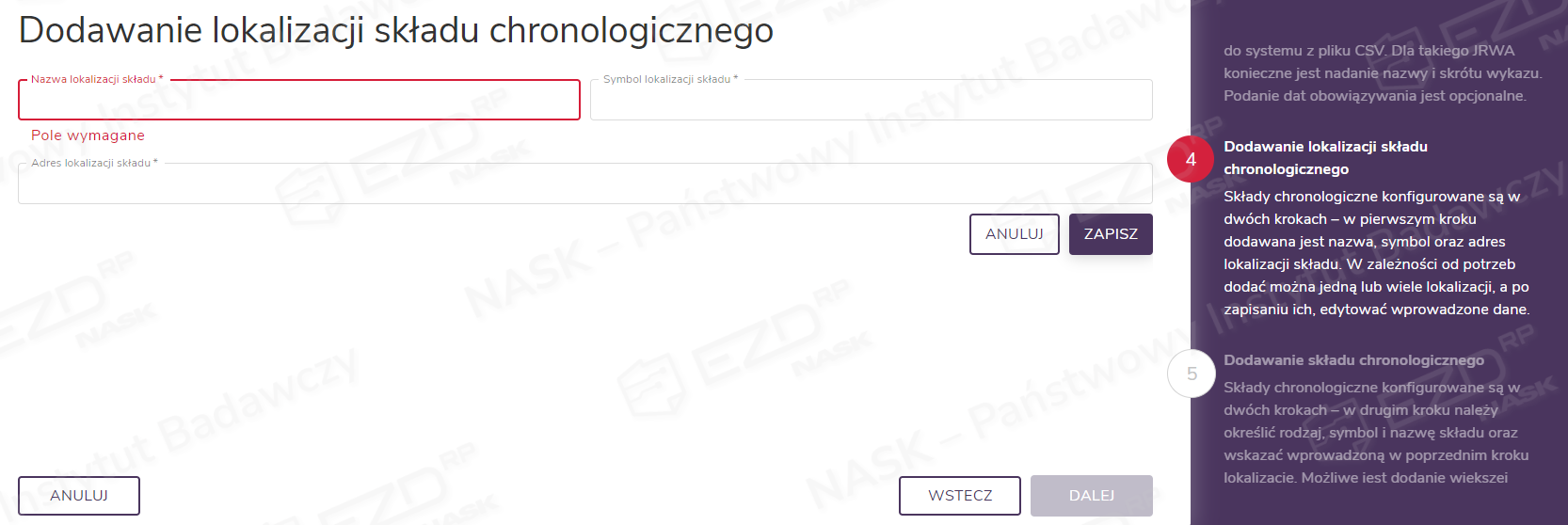Focus the Nazwa lokalizacji składu field
The height and width of the screenshot is (525, 1568).
pos(299,102)
